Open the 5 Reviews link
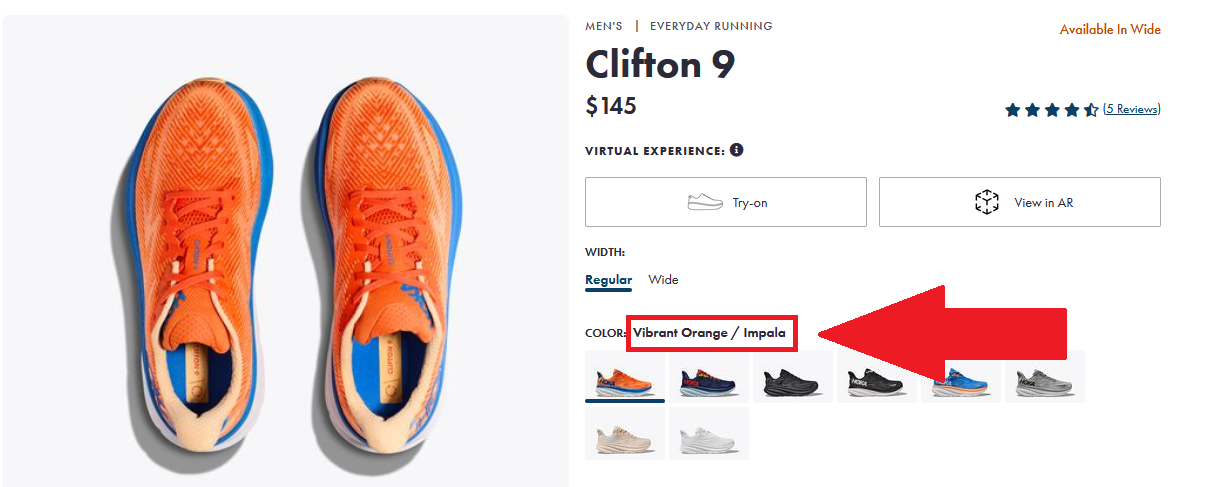The image size is (1206, 487). (1132, 109)
